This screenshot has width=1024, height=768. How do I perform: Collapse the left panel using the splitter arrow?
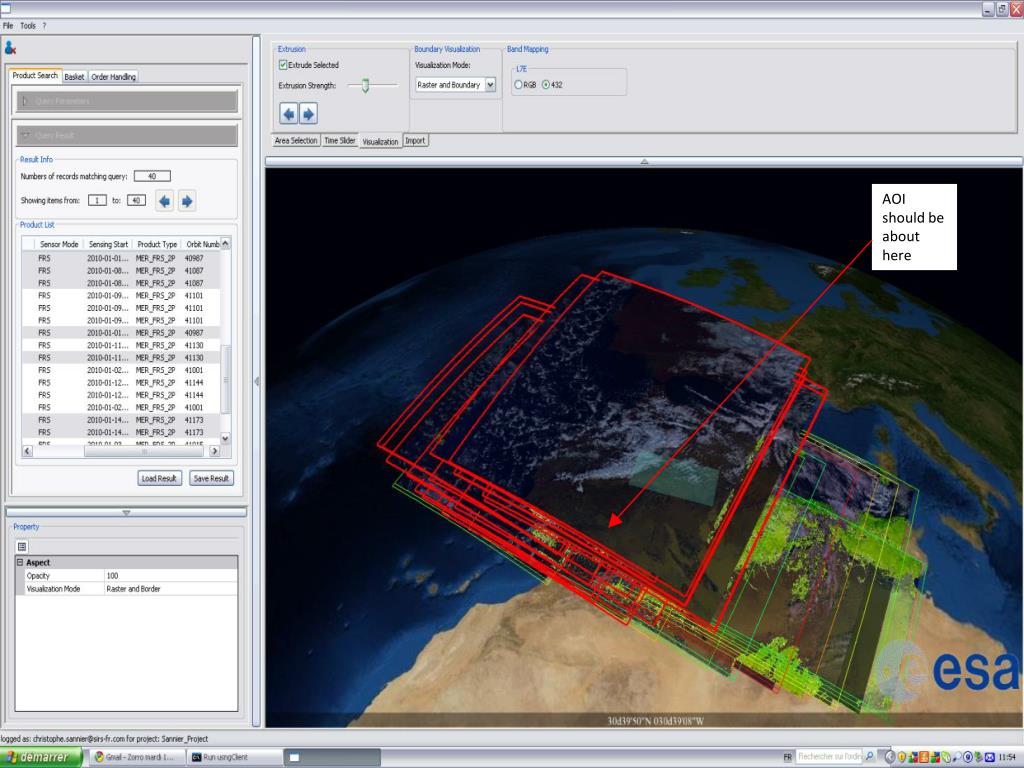[257, 381]
